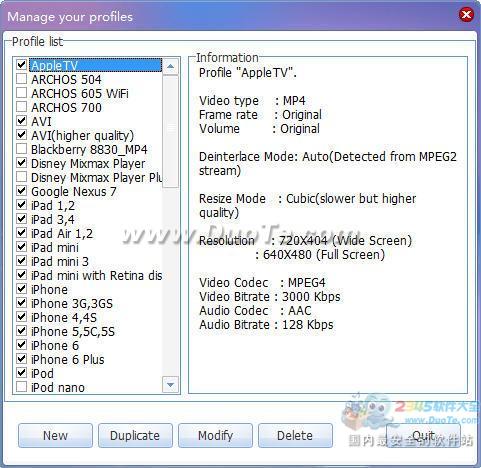The image size is (481, 468).
Task: Disable the Disney Mixmax Player checkbox
Action: tap(21, 163)
